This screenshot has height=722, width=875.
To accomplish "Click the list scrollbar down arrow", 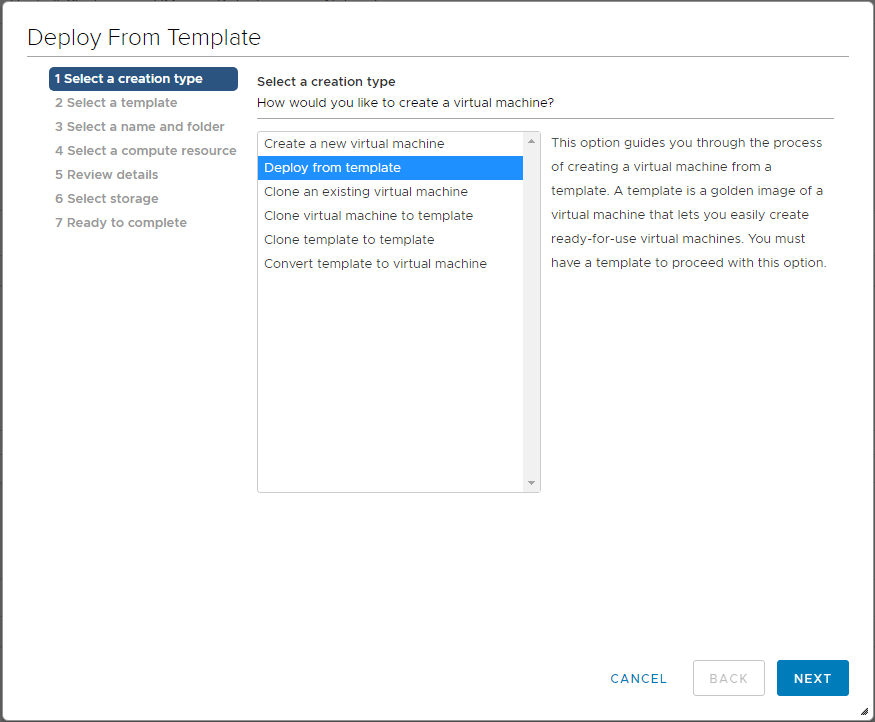I will (x=532, y=483).
